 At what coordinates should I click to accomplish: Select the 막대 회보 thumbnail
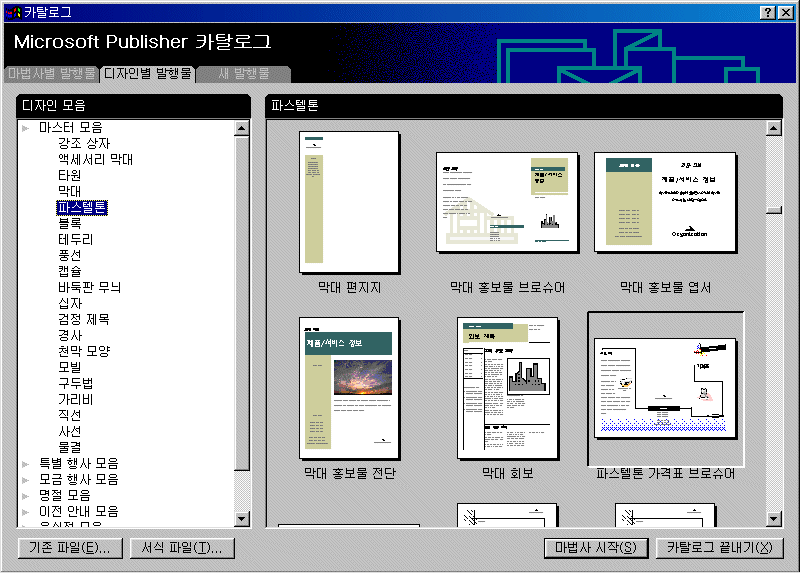(x=508, y=388)
